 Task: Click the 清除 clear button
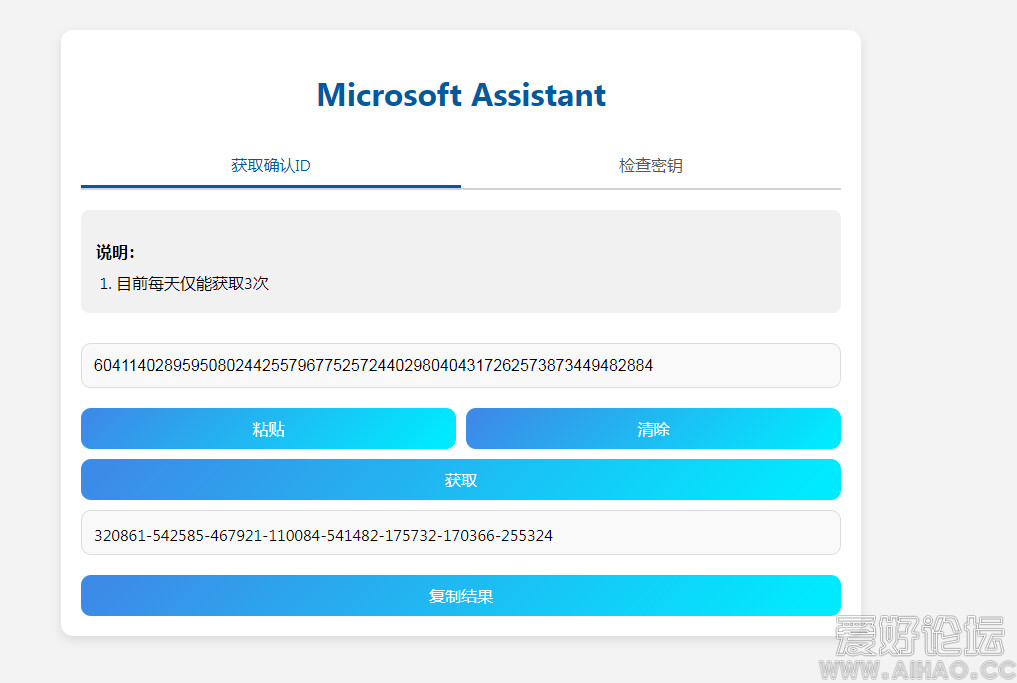(x=653, y=429)
